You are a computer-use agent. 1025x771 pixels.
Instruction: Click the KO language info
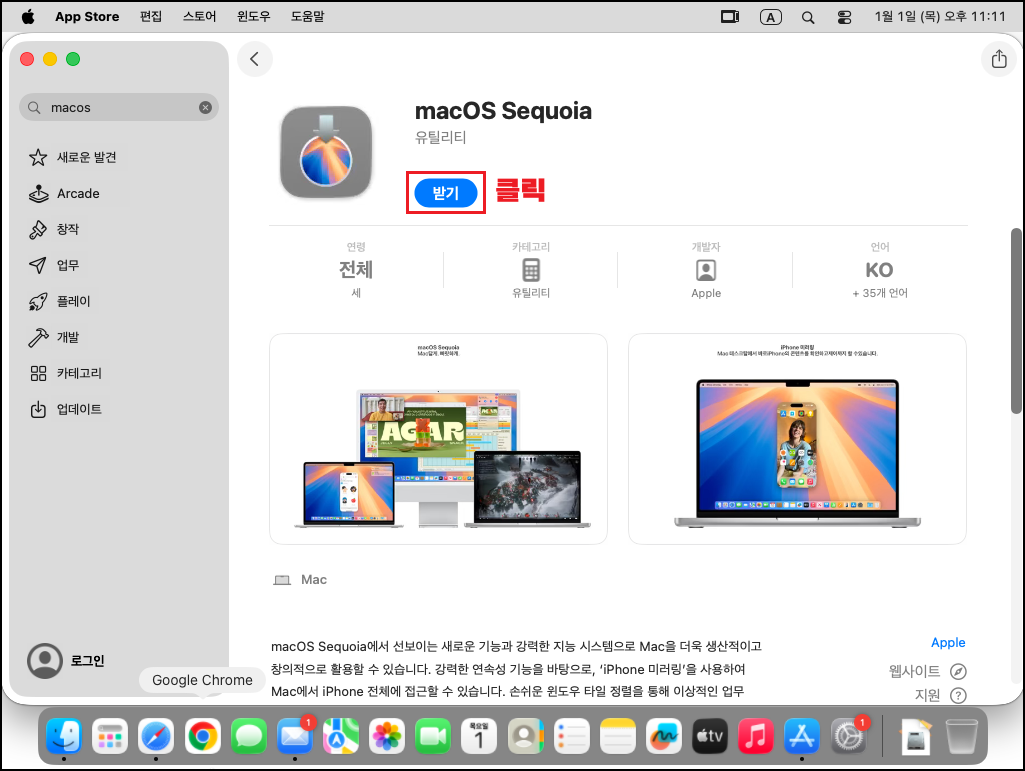point(879,270)
